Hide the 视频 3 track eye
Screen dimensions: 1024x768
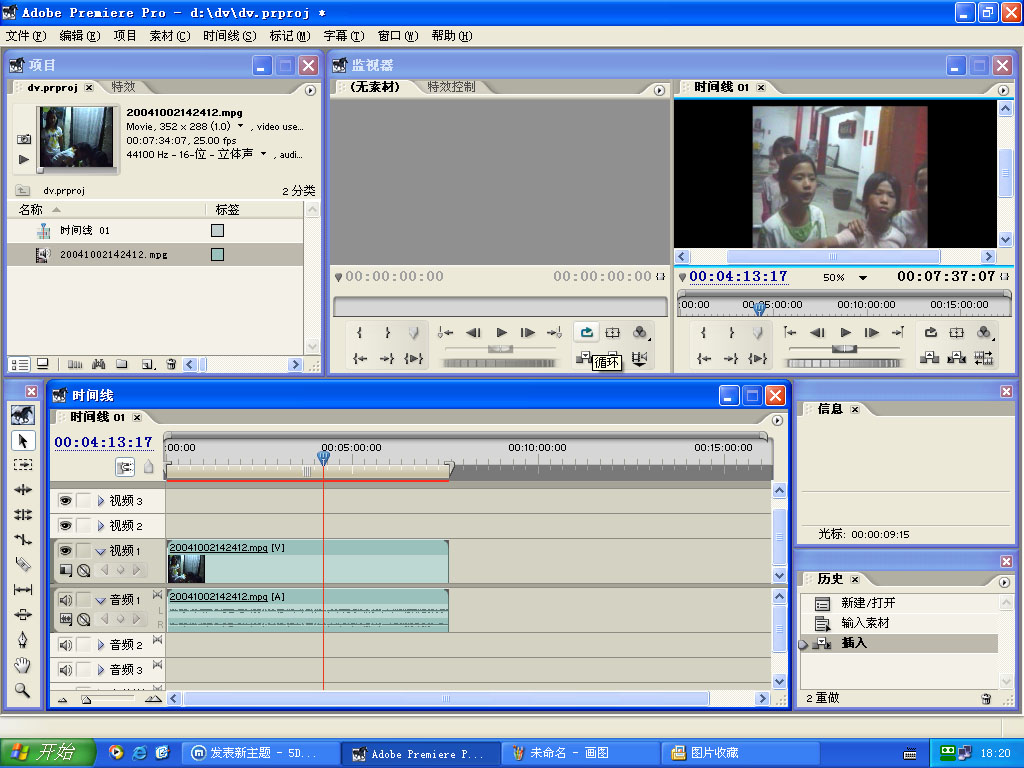tap(65, 501)
